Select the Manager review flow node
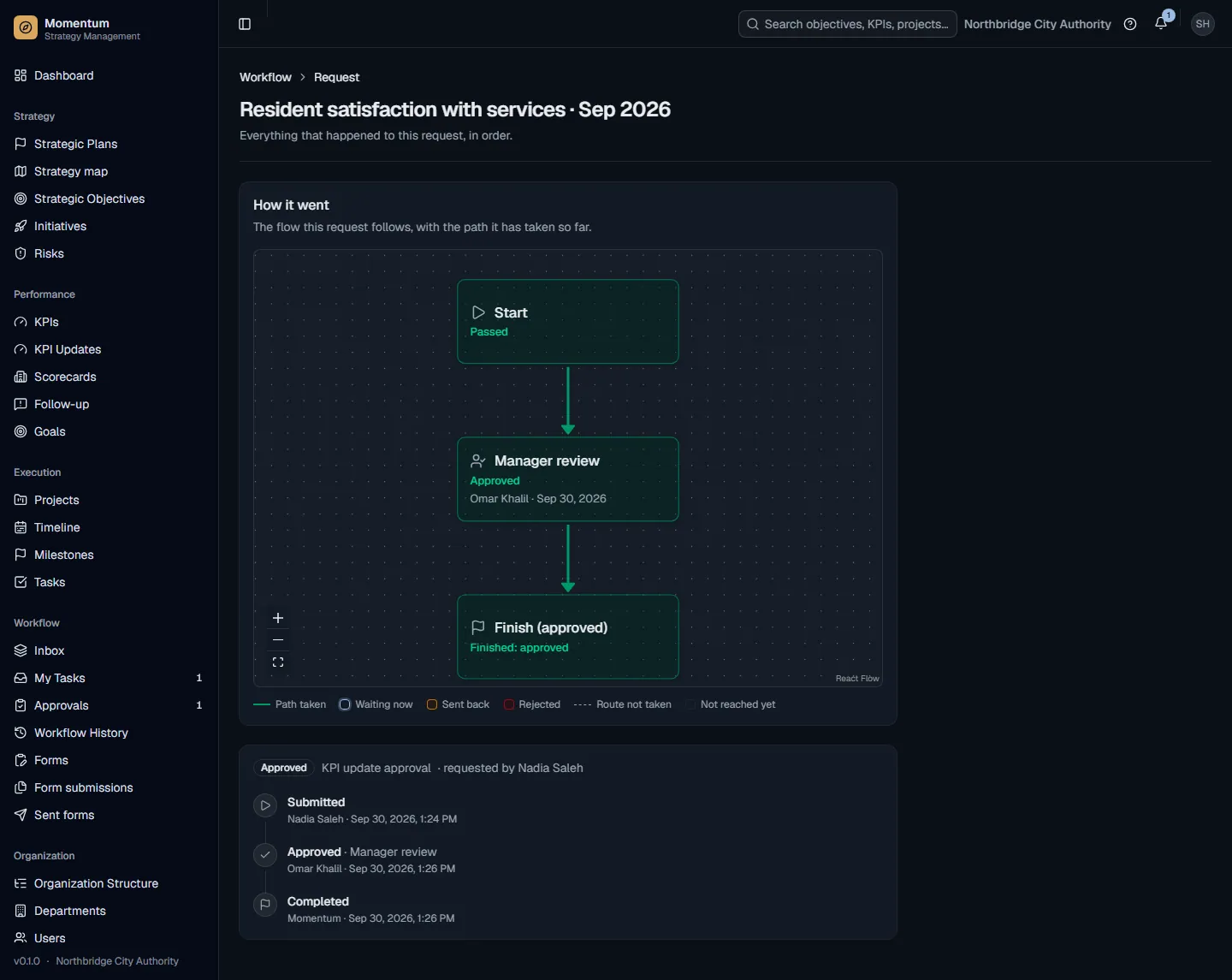The image size is (1232, 980). click(568, 479)
